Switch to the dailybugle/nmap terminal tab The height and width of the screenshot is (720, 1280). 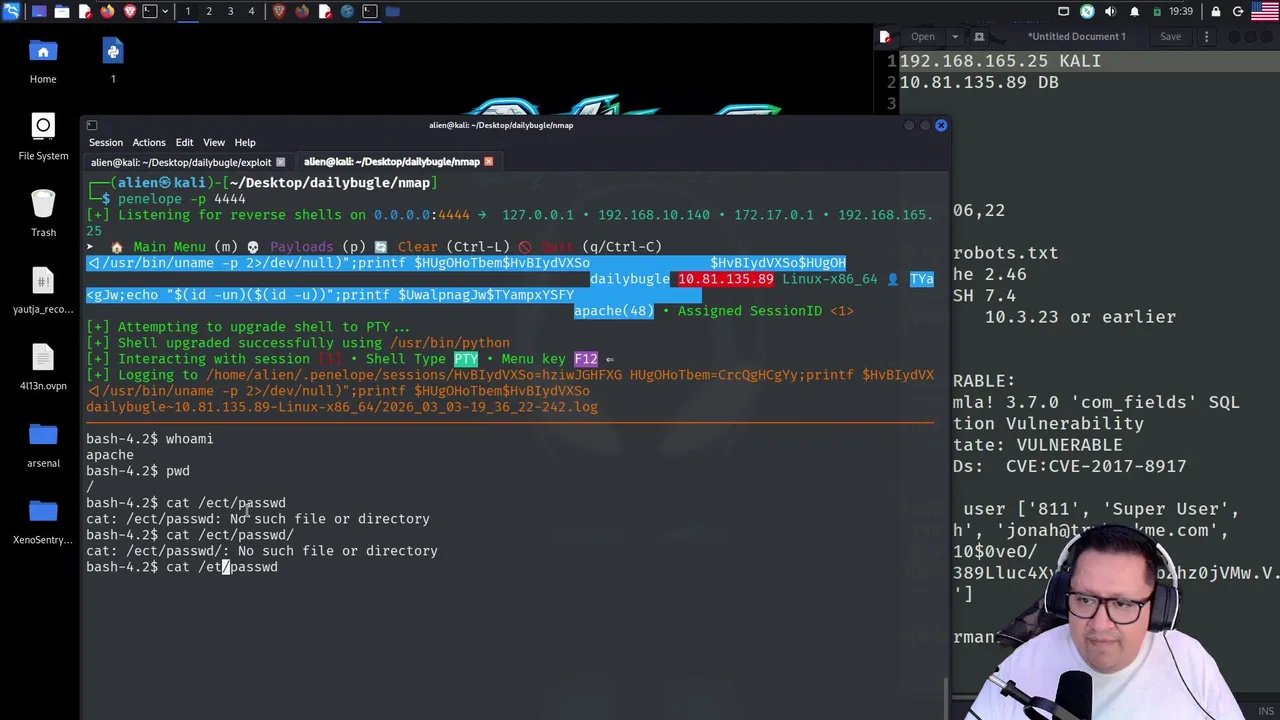tap(392, 161)
